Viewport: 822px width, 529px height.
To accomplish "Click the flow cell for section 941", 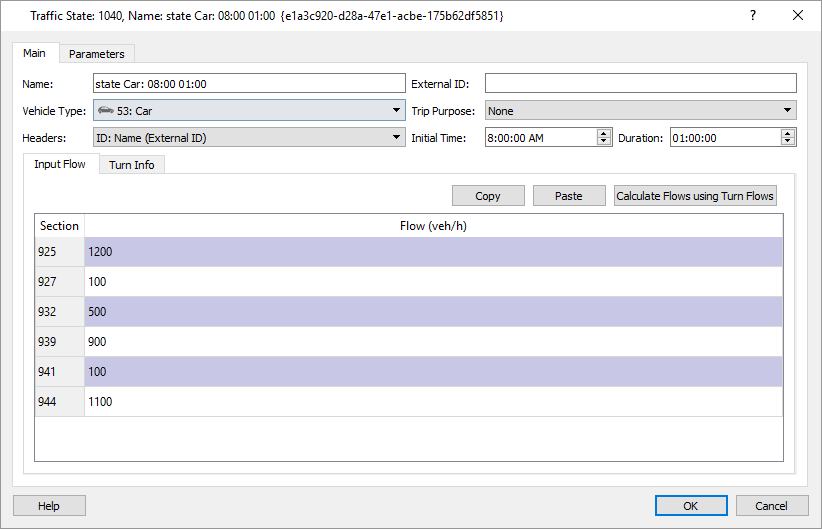I will click(x=434, y=372).
